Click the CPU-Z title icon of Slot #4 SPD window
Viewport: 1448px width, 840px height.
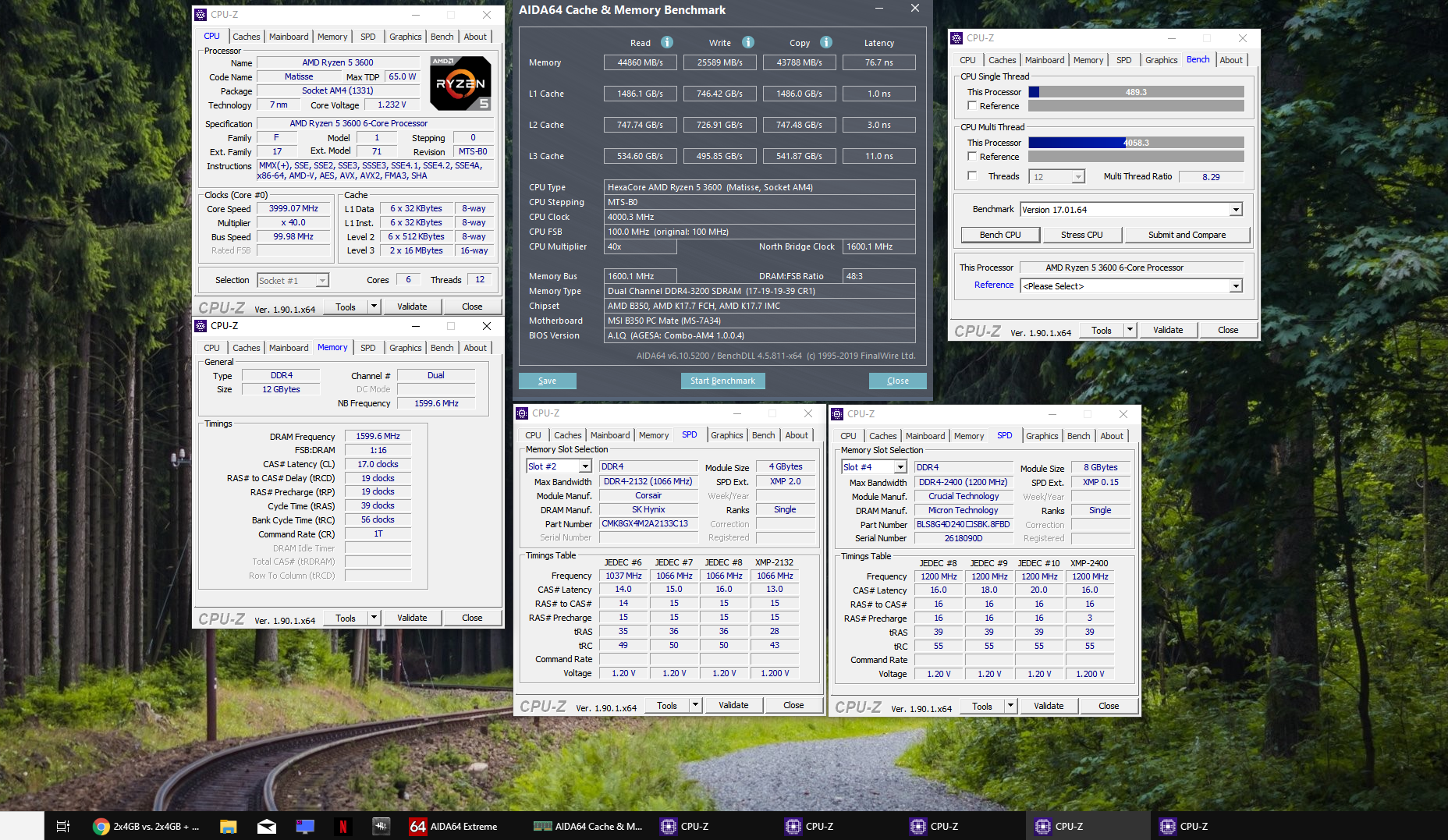(x=838, y=414)
